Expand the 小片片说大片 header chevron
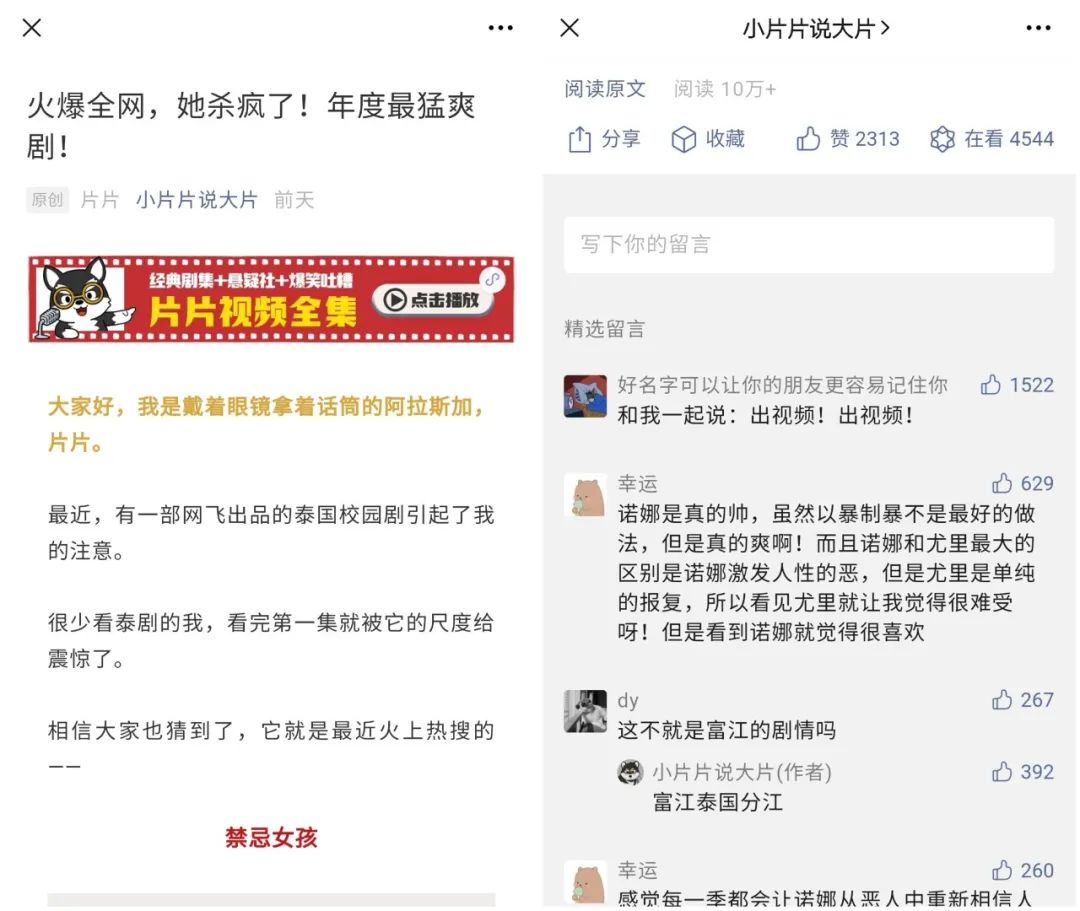Viewport: 1080px width, 911px height. pyautogui.click(x=885, y=28)
